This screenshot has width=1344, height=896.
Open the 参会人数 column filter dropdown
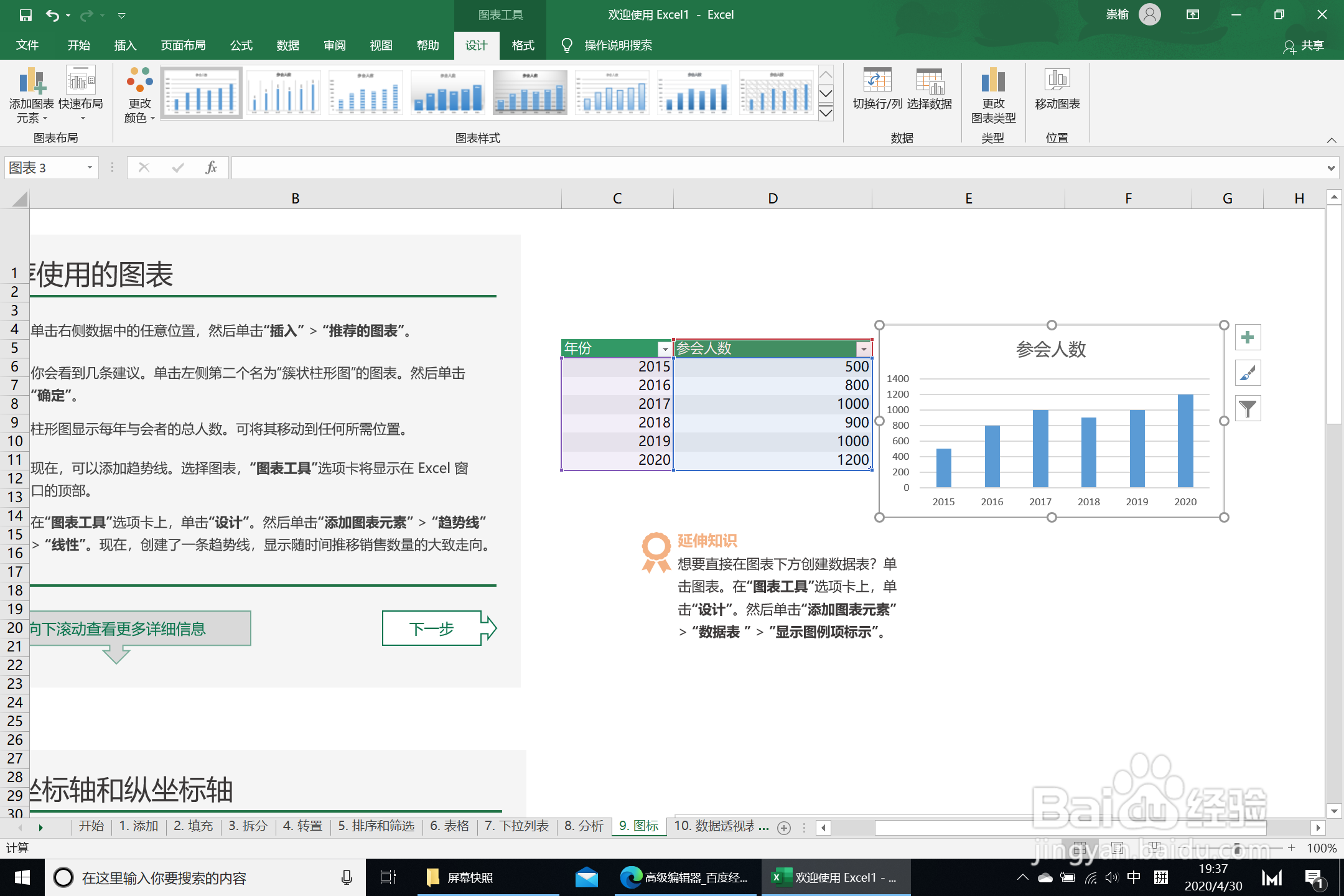864,349
